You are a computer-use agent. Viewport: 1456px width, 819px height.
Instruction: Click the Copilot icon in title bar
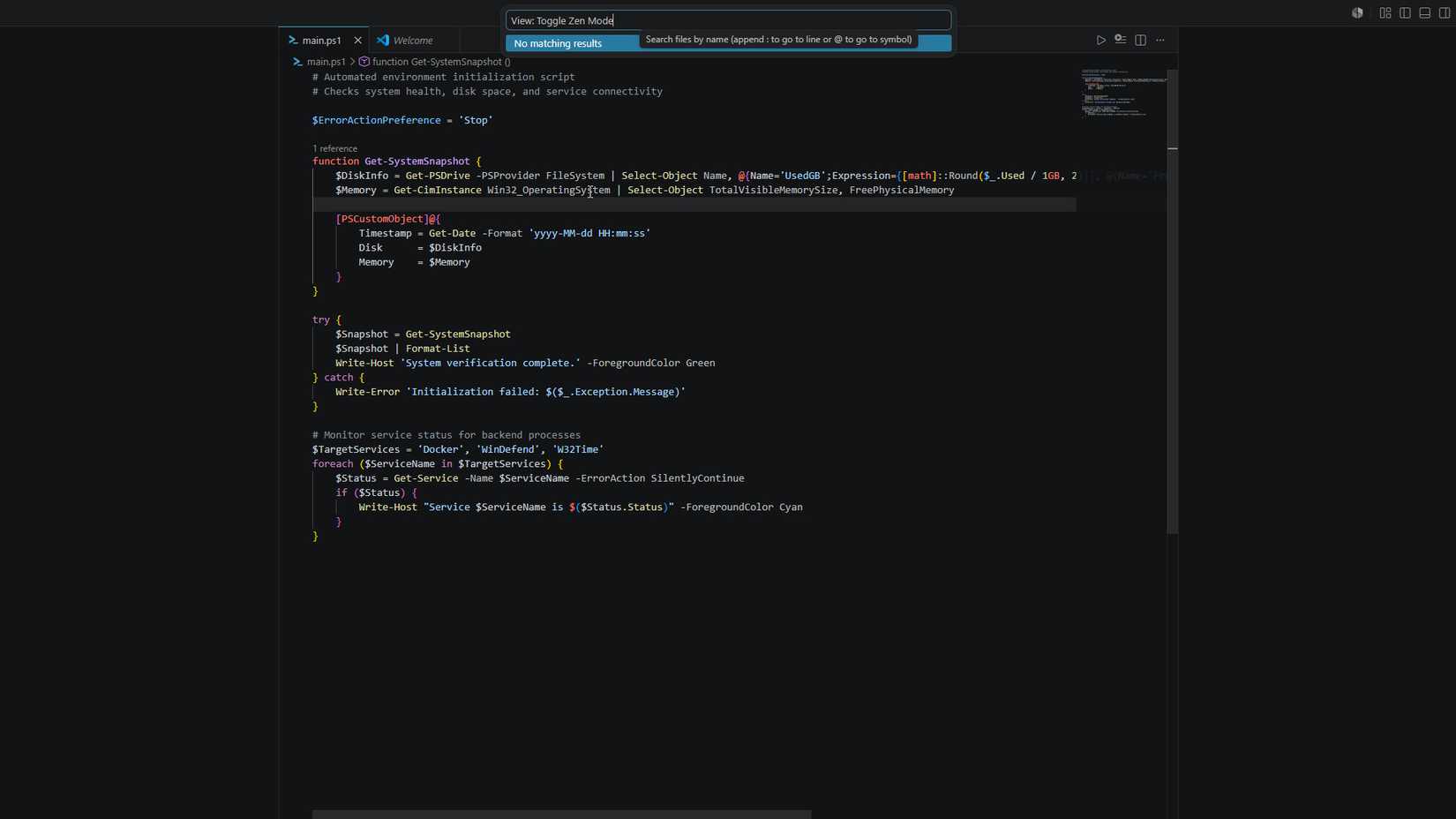tap(1357, 12)
